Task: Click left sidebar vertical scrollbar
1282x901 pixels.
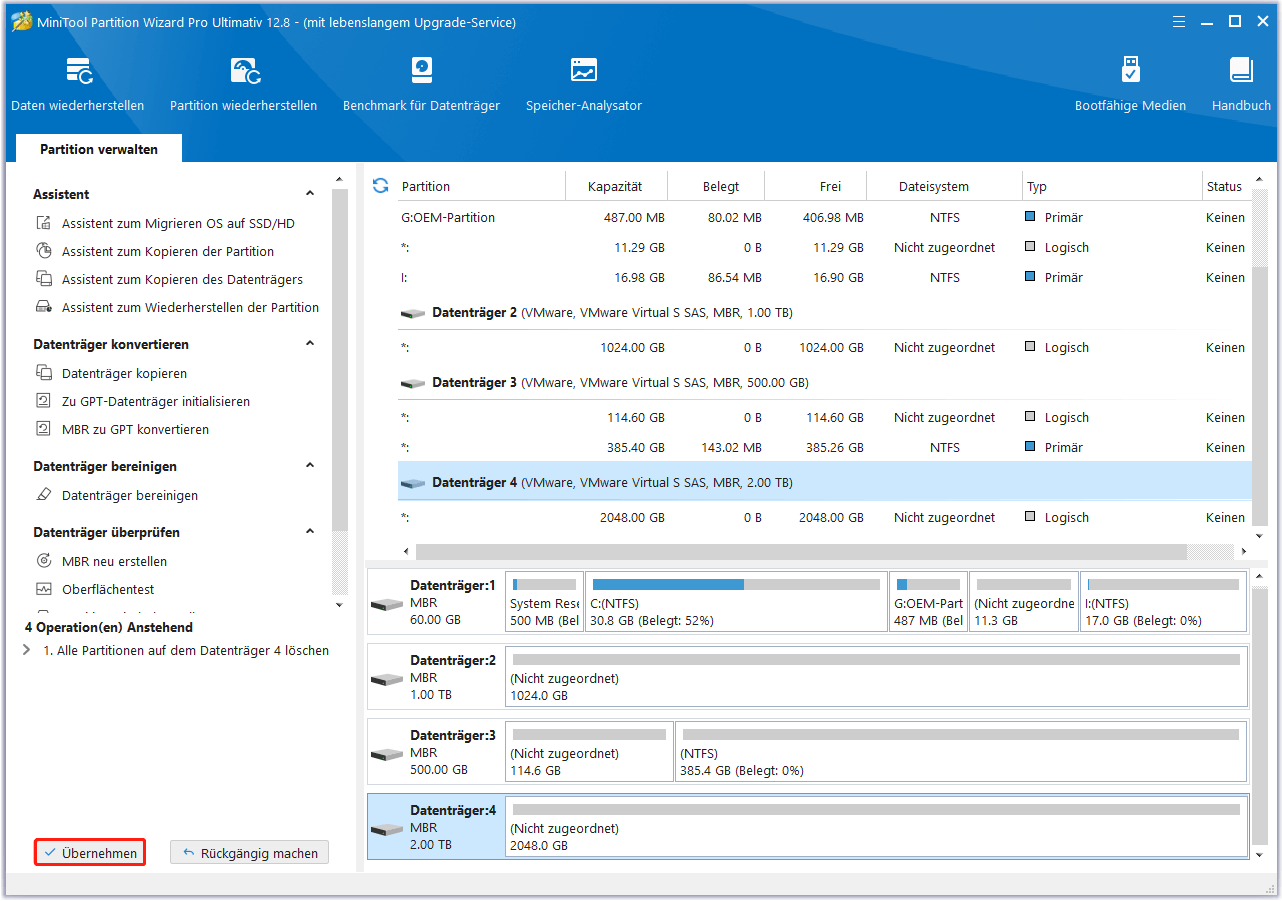Action: coord(340,360)
